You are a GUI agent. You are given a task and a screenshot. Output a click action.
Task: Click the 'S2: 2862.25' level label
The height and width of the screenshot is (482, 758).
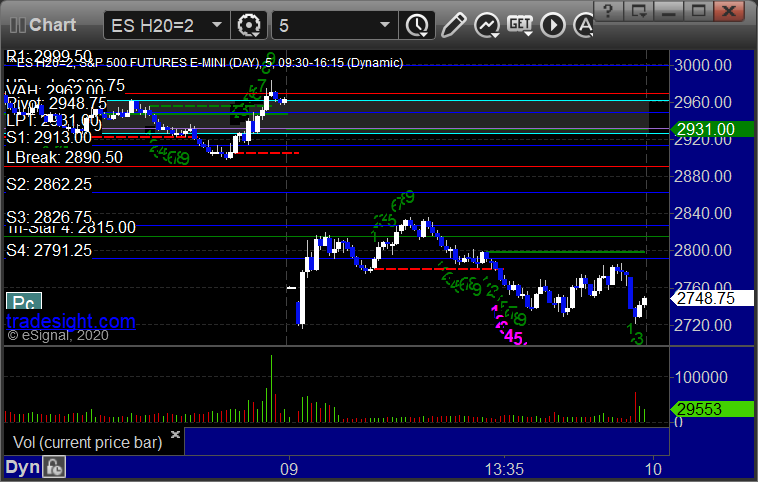pos(49,184)
